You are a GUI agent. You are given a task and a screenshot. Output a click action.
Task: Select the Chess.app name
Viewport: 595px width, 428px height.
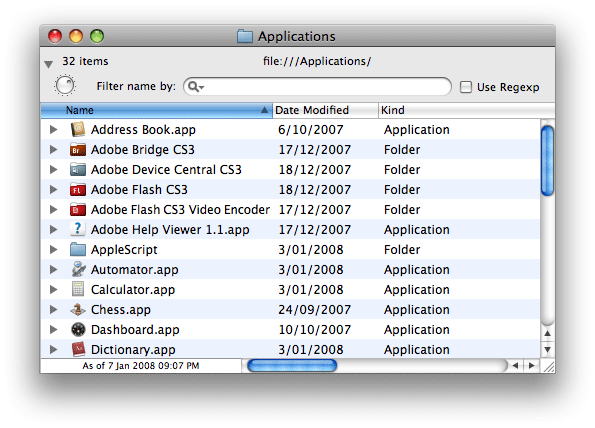[121, 310]
